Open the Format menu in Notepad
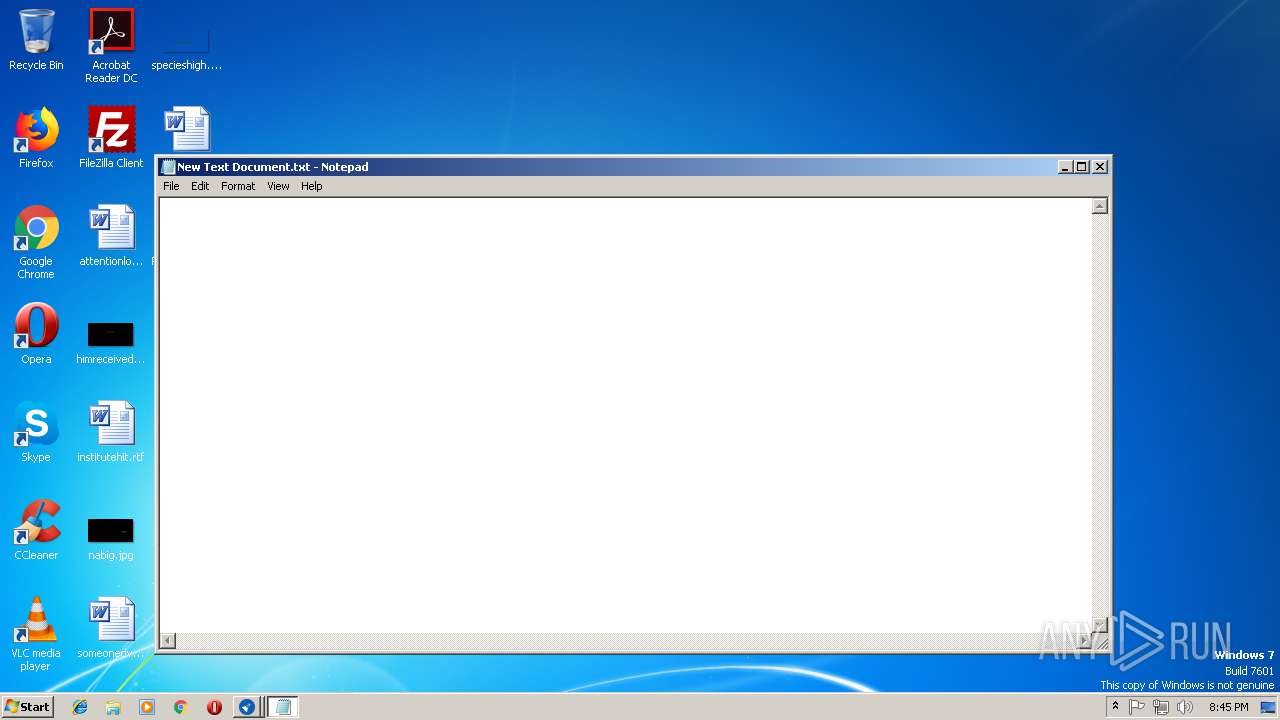1280x720 pixels. pyautogui.click(x=238, y=186)
